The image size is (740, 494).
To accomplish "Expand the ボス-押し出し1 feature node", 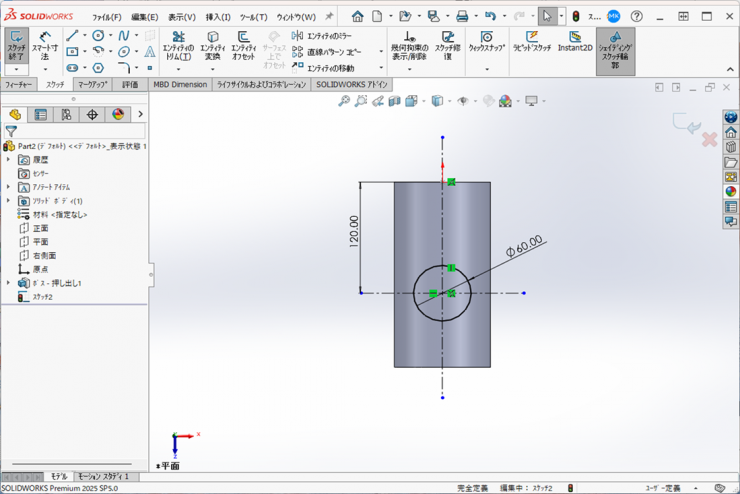I will tap(8, 283).
